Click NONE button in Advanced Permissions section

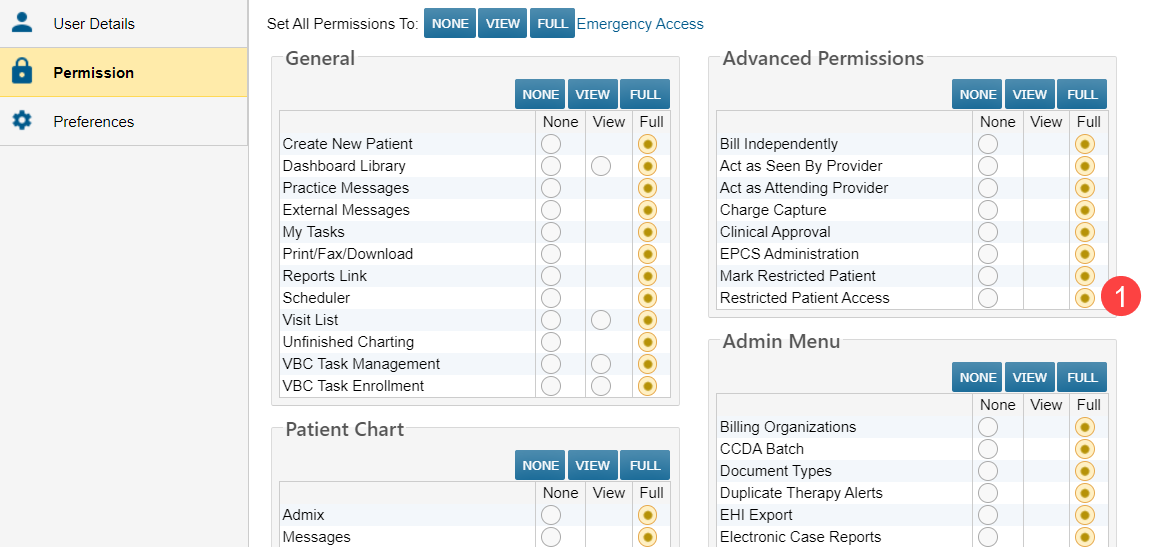coord(977,94)
